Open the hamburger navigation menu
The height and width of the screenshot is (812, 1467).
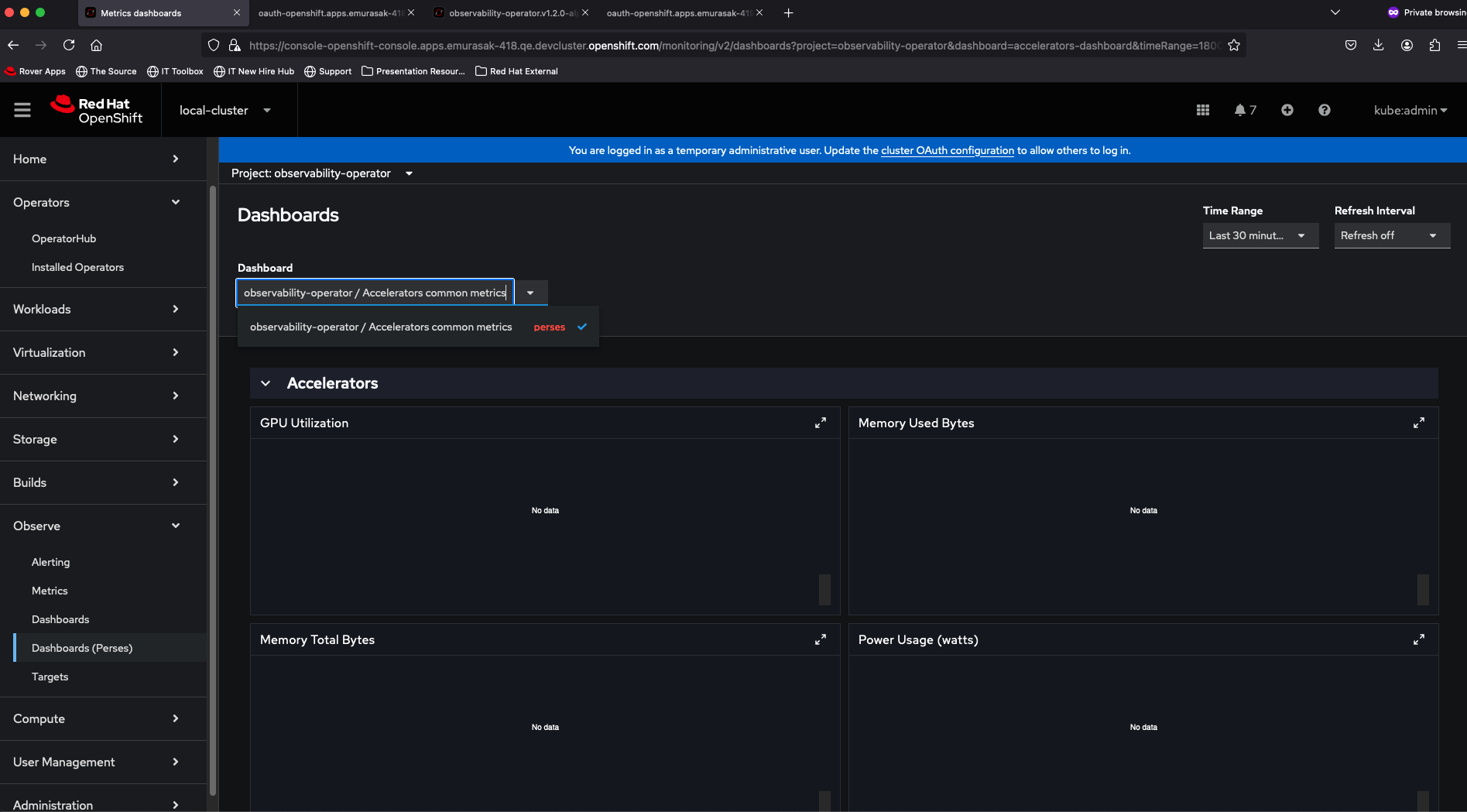pyautogui.click(x=22, y=110)
